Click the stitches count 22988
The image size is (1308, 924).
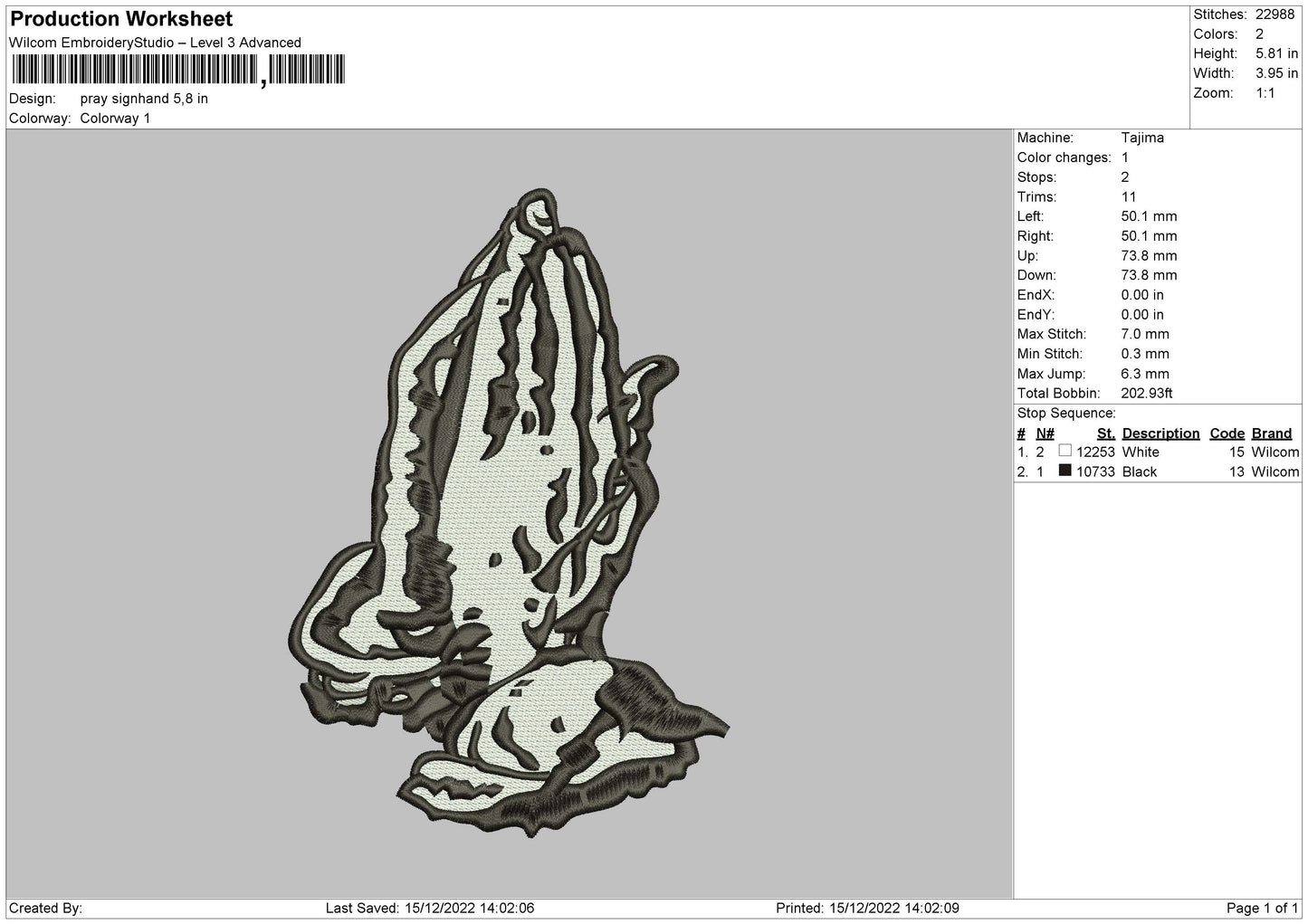[x=1275, y=14]
